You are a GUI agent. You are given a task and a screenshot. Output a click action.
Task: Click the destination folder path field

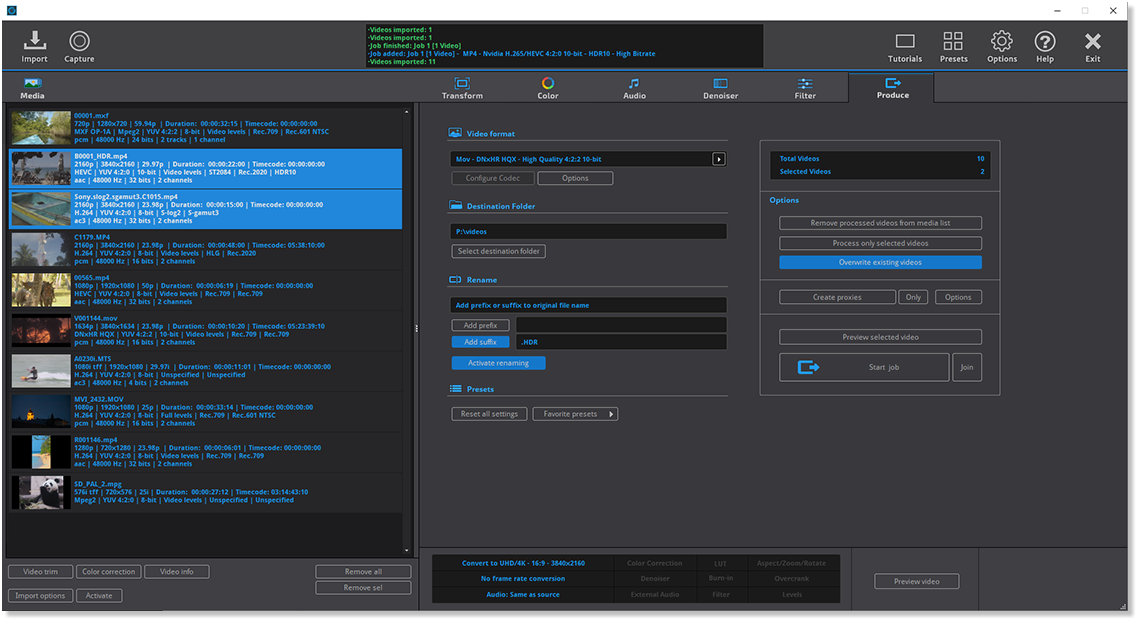588,232
